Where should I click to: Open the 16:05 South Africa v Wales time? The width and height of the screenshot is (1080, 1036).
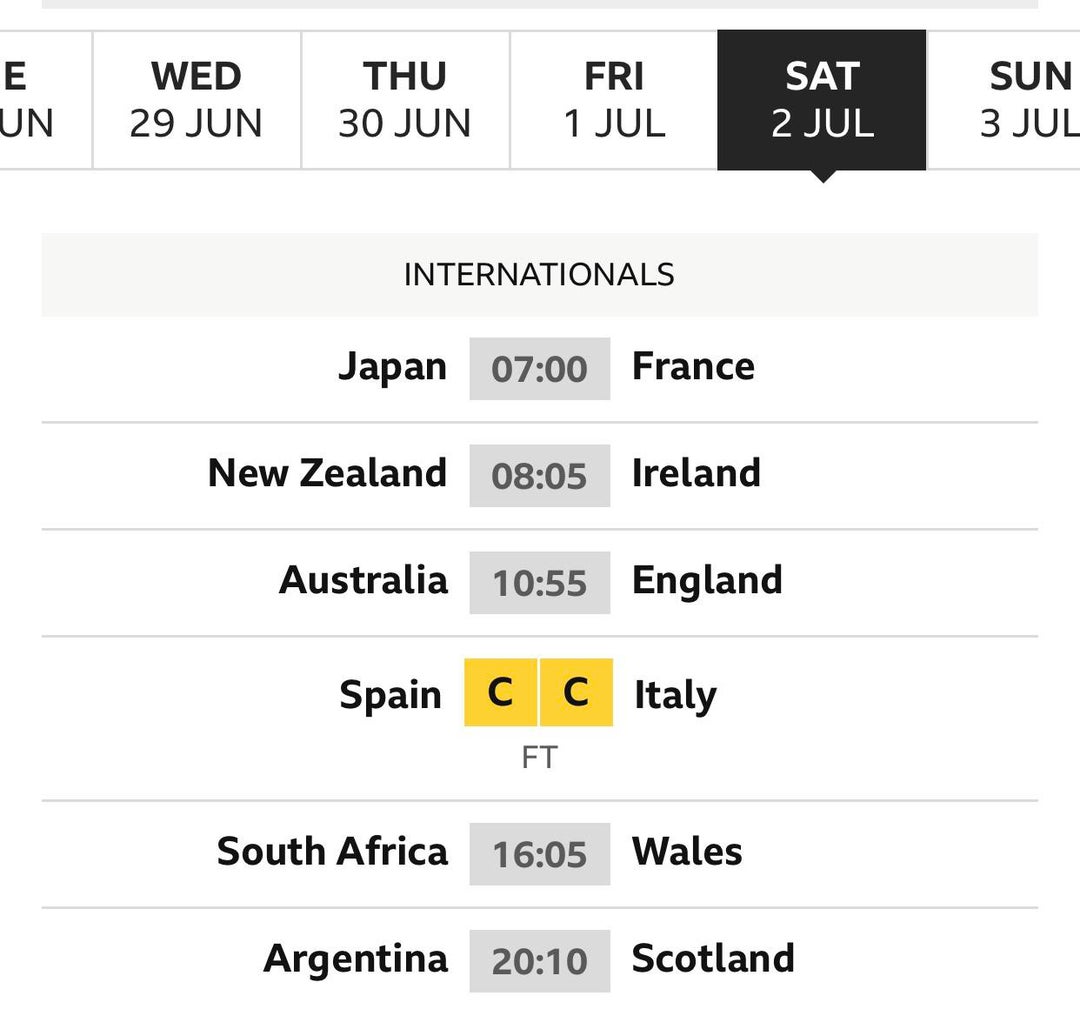tap(540, 854)
